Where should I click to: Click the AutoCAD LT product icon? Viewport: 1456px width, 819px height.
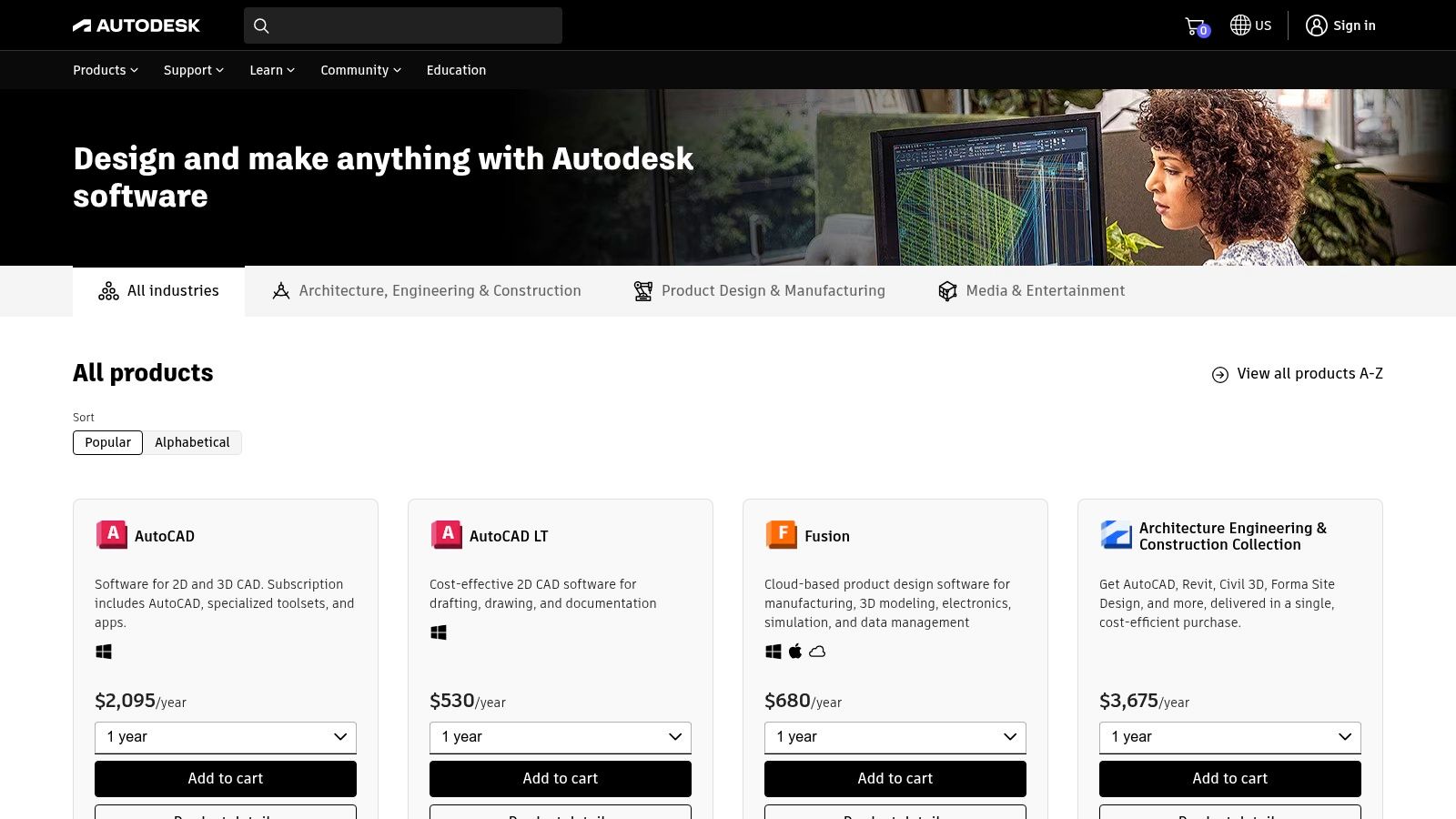(x=446, y=535)
